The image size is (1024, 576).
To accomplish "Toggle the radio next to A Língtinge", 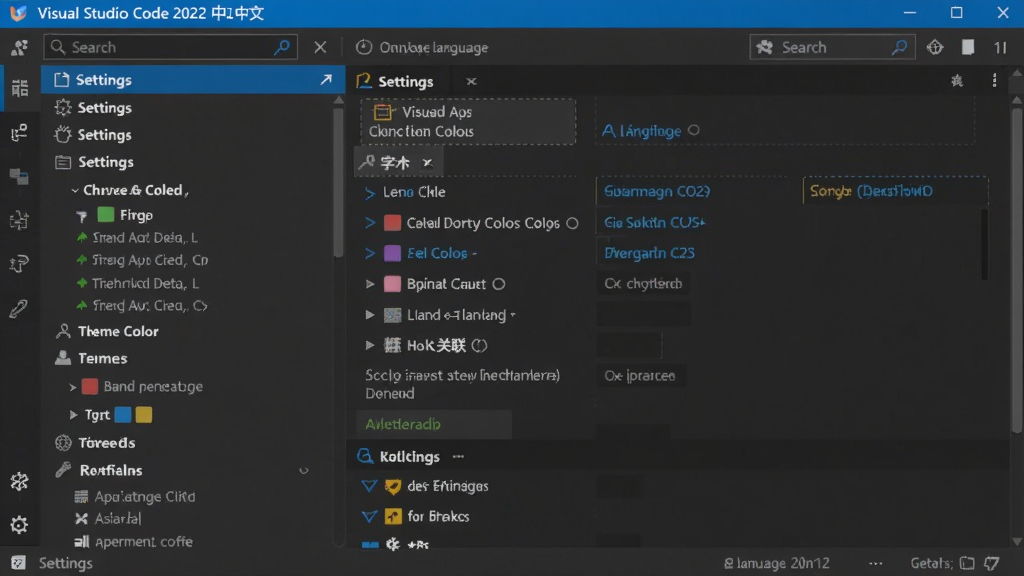I will tap(694, 130).
